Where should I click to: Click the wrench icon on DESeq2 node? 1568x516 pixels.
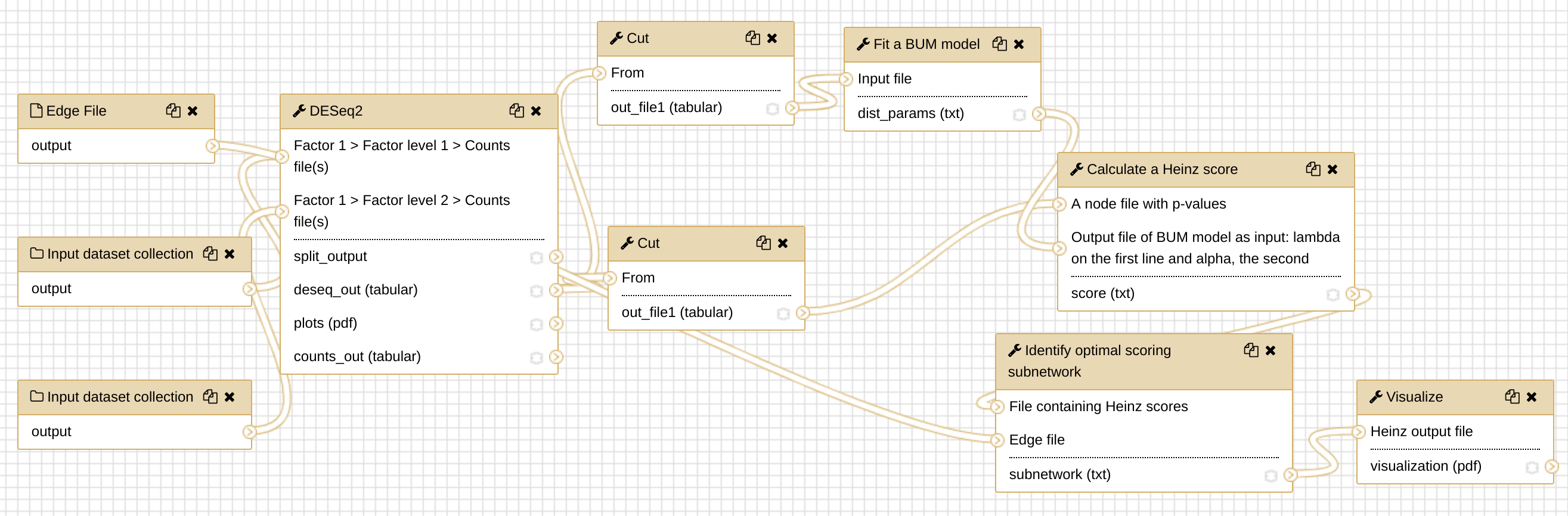point(299,111)
